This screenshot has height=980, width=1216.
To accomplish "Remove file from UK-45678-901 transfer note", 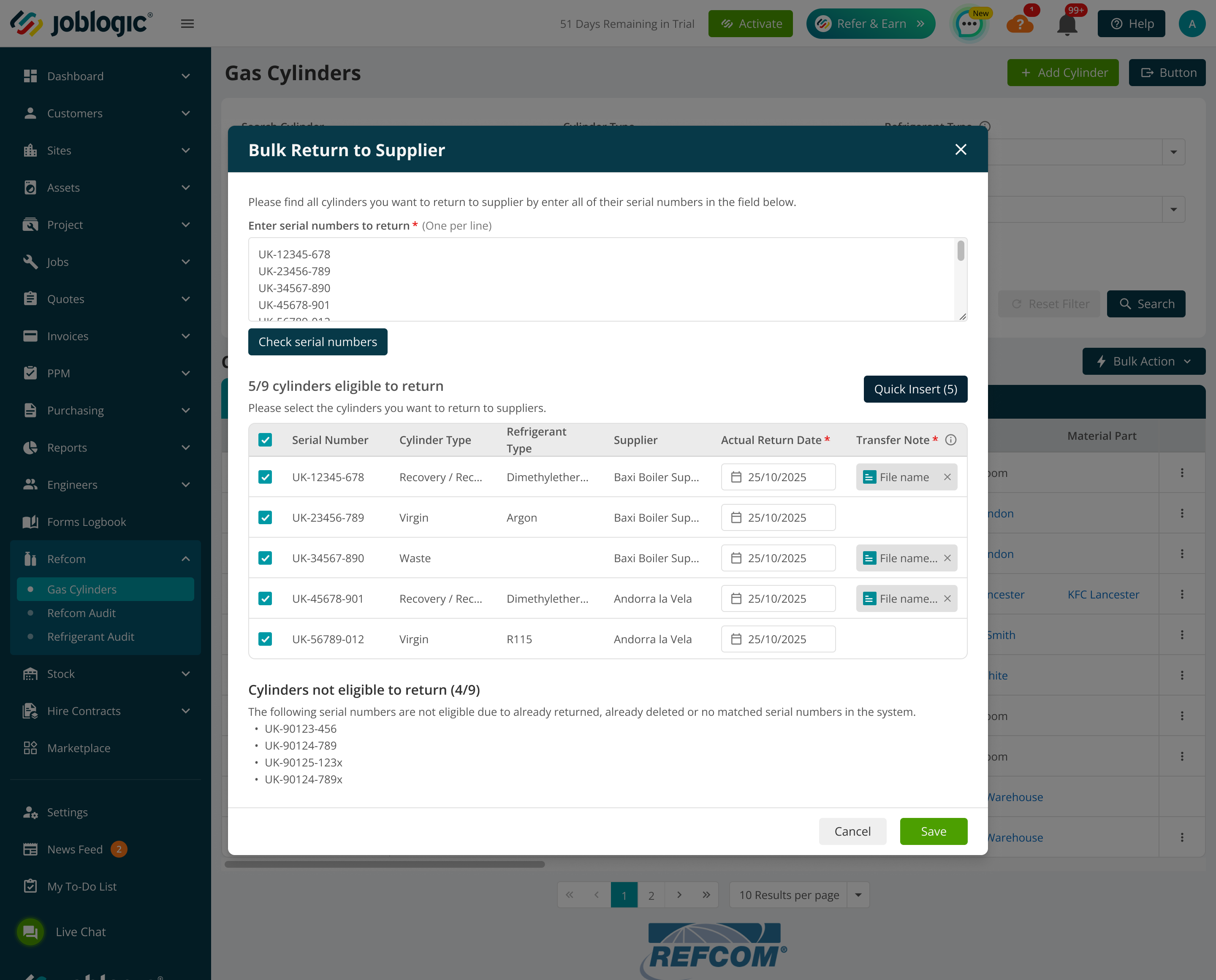I will click(947, 598).
